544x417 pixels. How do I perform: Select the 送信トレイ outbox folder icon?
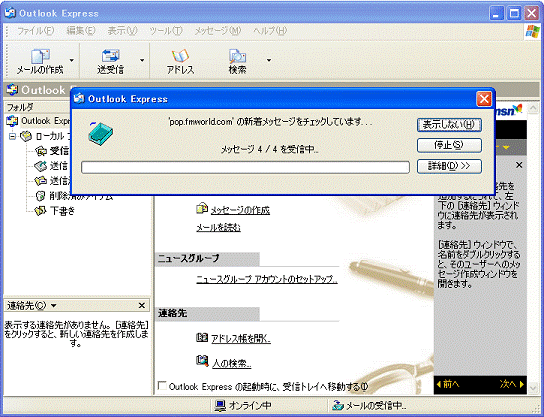click(41, 166)
